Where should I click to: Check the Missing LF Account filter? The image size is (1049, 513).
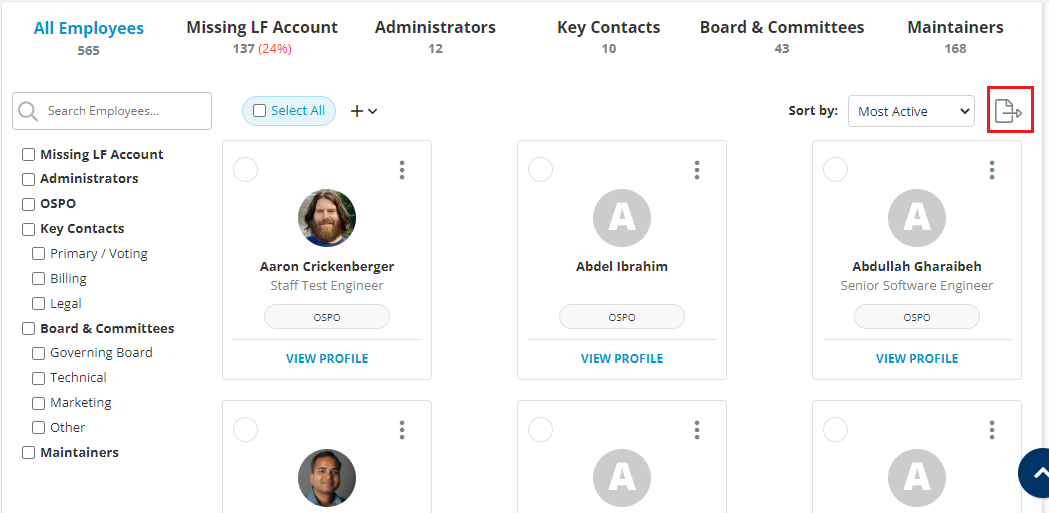[29, 155]
